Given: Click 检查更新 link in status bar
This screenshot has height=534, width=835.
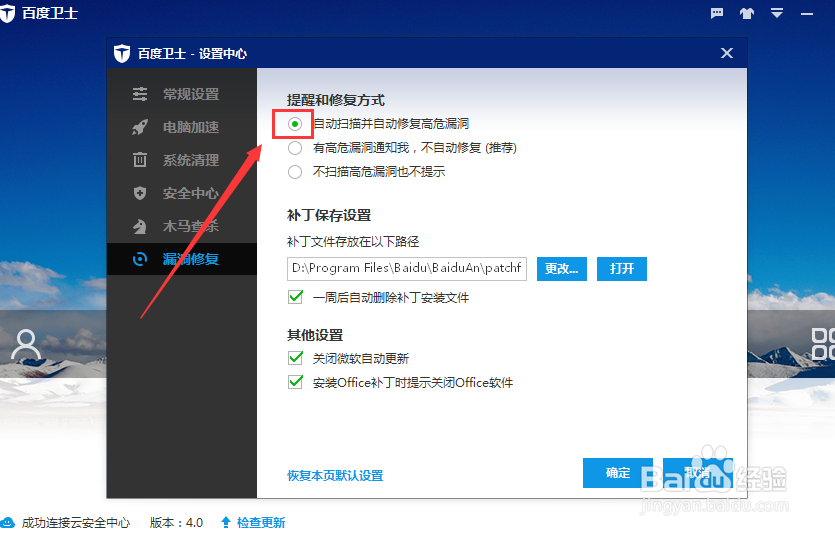Looking at the screenshot, I should coord(261,523).
